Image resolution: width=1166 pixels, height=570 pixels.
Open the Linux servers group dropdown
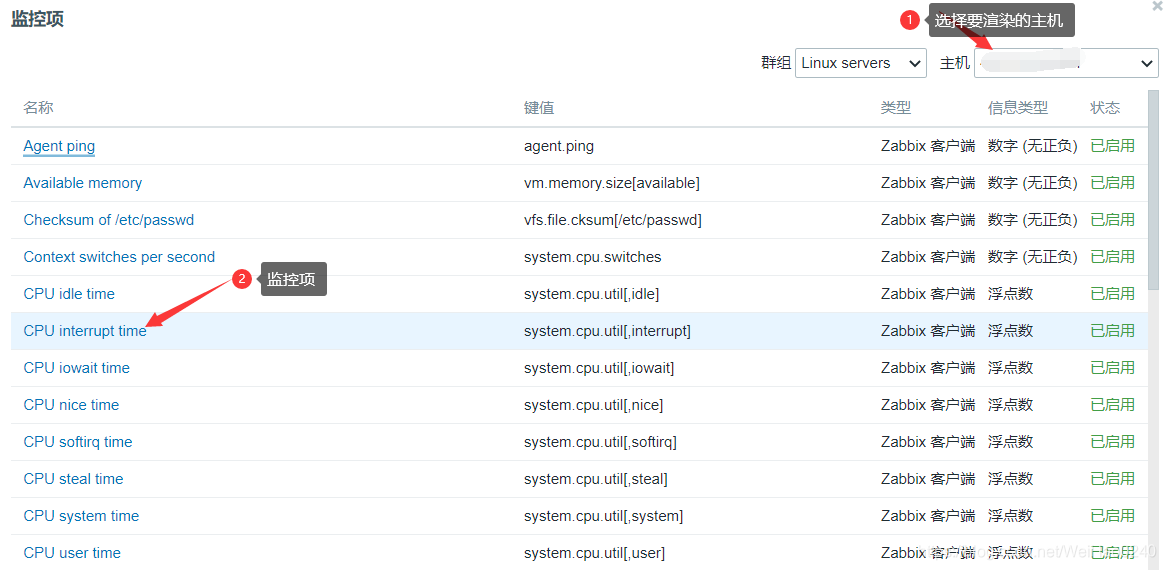point(860,63)
